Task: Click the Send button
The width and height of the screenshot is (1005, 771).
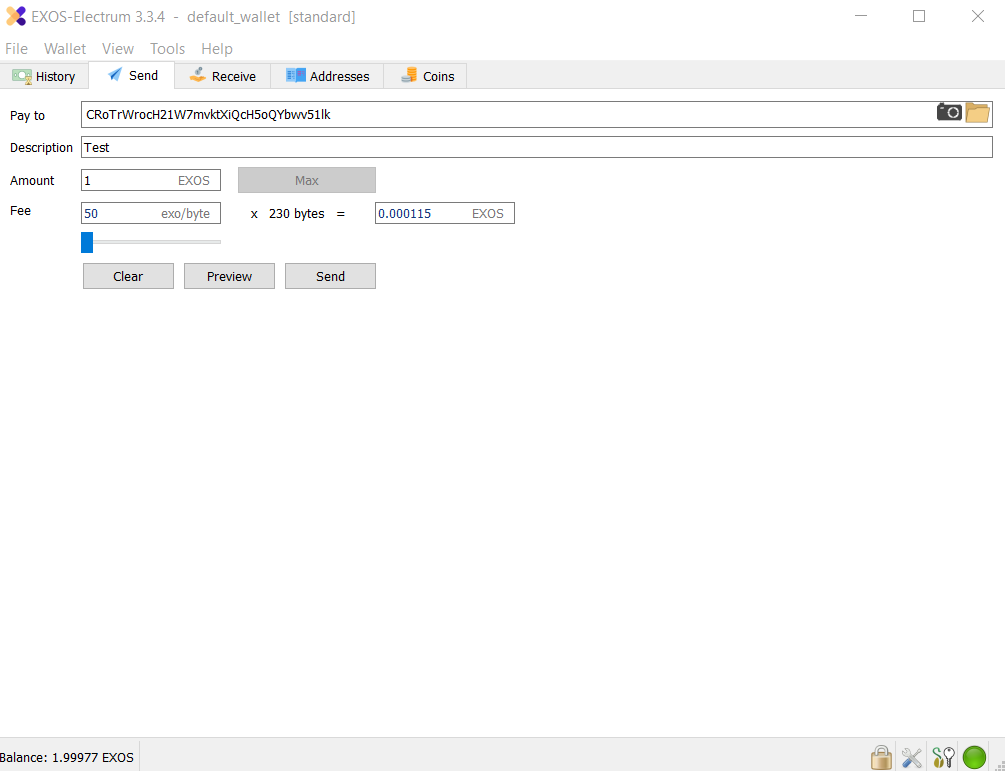Action: coord(330,276)
